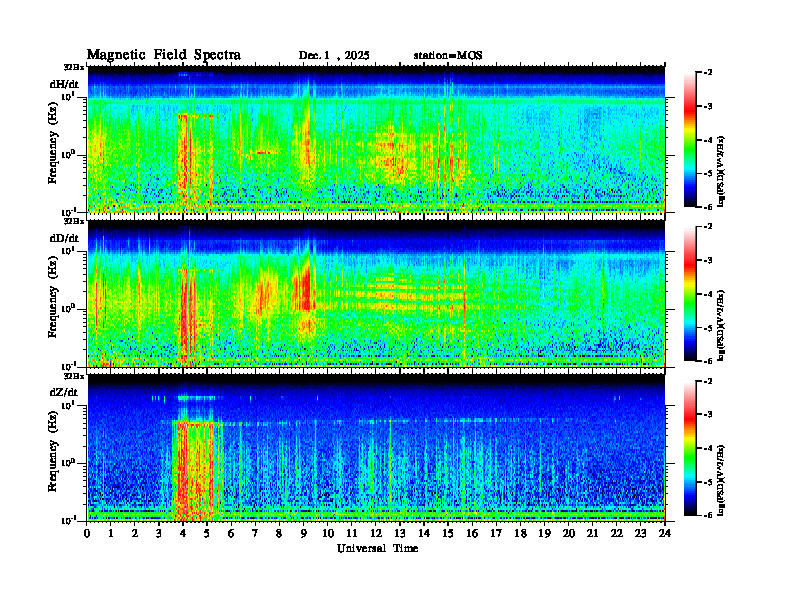Click hour '12' on Universal Time axis

coord(376,533)
